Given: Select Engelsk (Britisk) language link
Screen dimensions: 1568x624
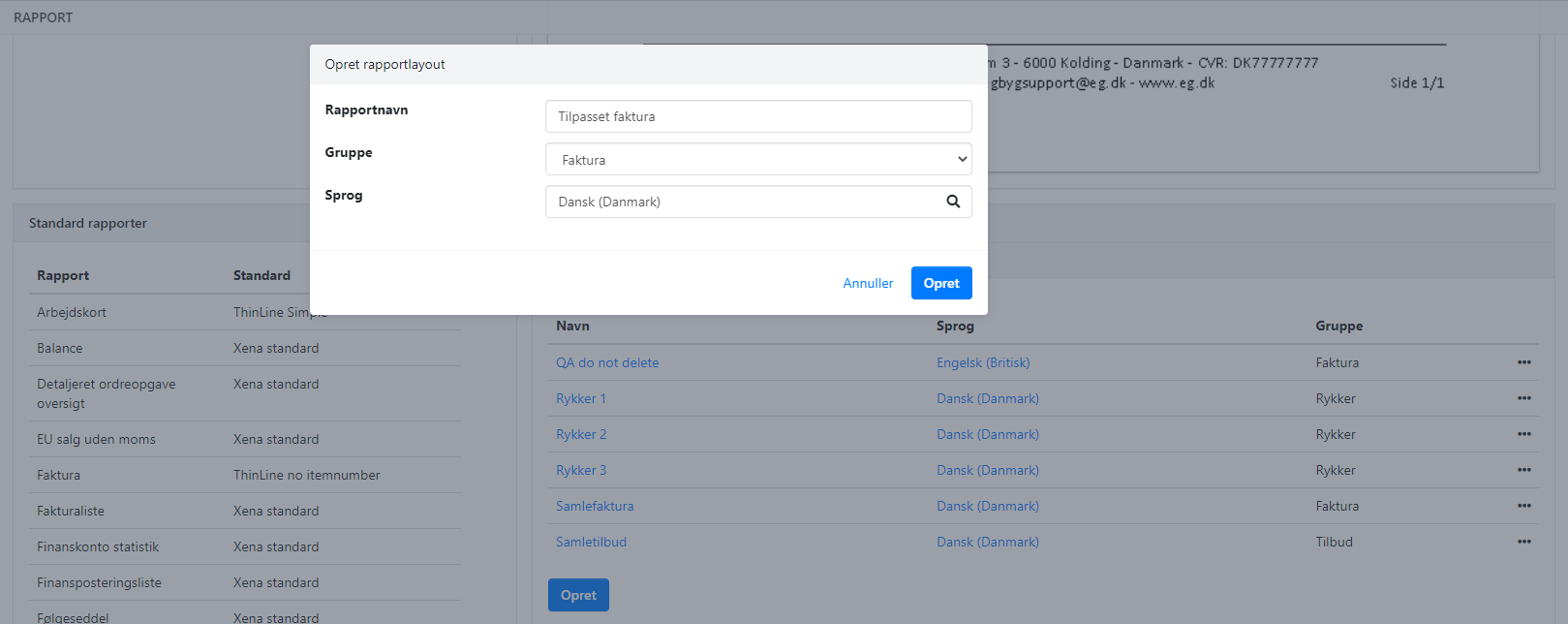Looking at the screenshot, I should [x=983, y=362].
